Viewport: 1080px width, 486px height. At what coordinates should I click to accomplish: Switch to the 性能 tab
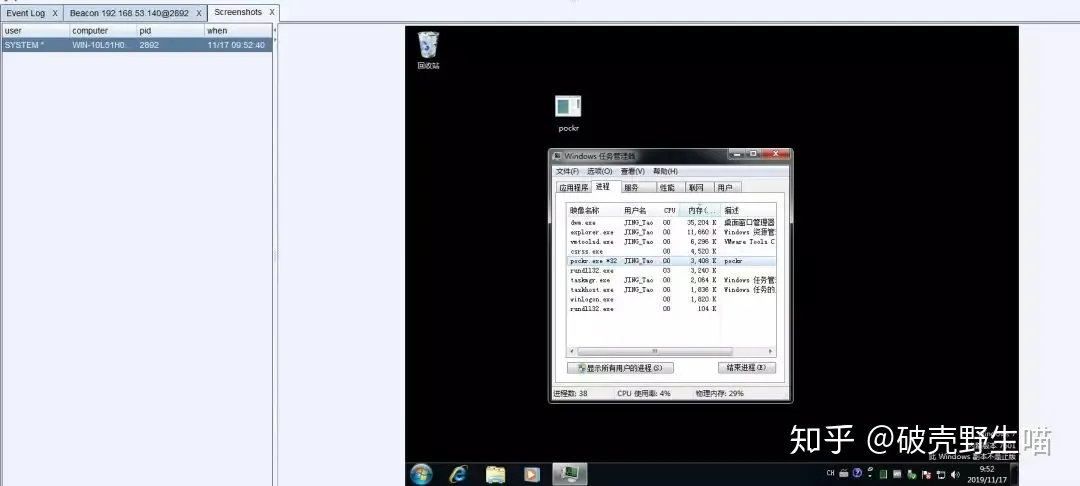click(667, 188)
